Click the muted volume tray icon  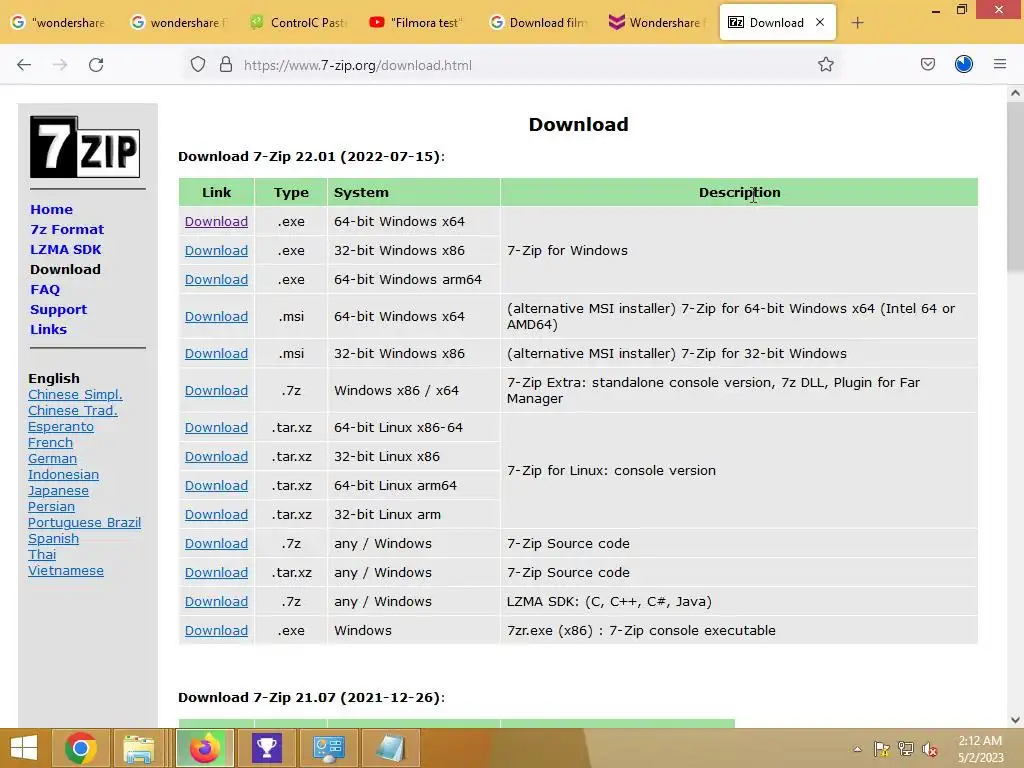tap(930, 750)
